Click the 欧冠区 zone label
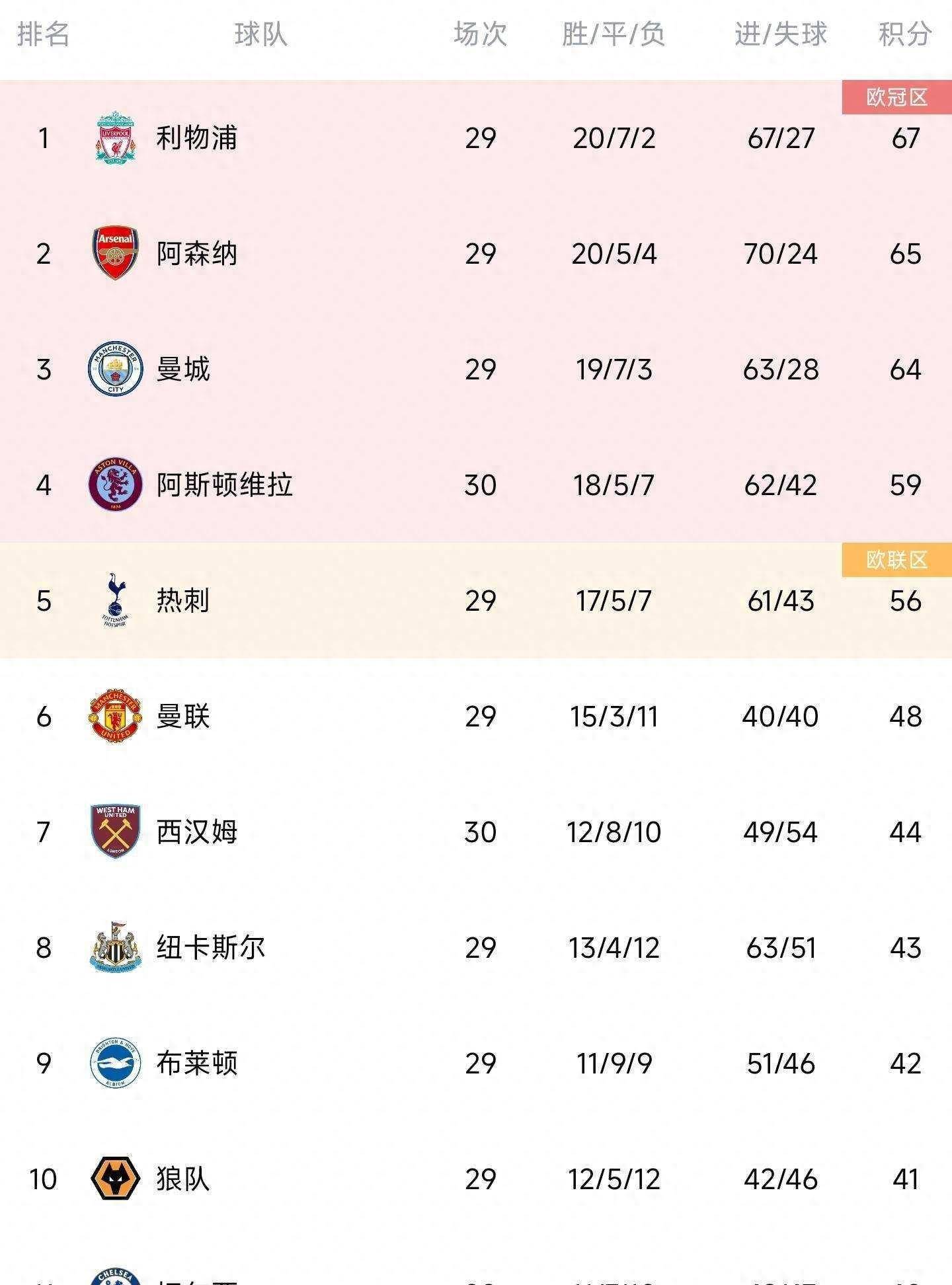Viewport: 952px width, 1285px height. pos(897,97)
